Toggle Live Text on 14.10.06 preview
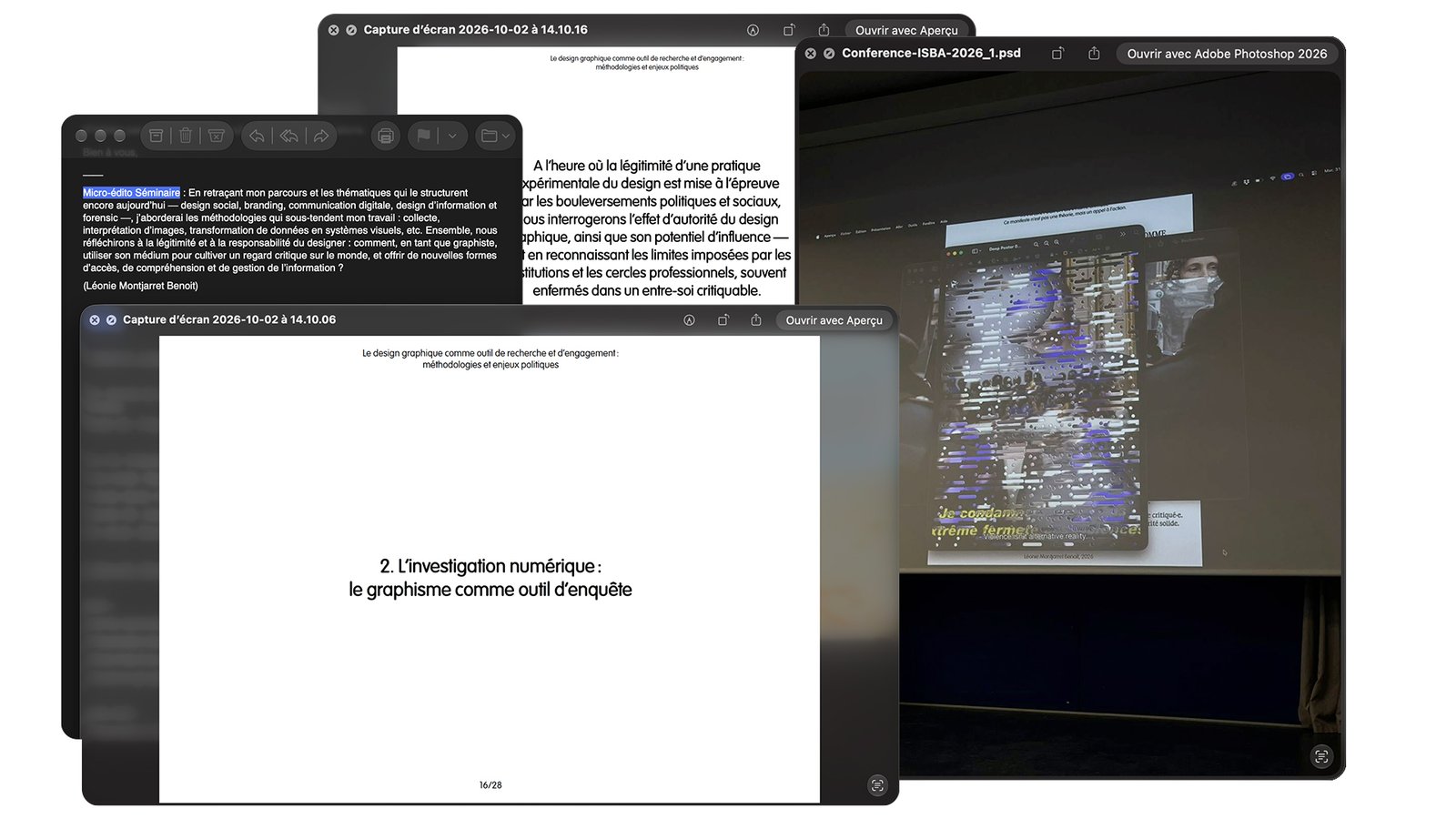Screen dimensions: 1456x819 click(877, 785)
